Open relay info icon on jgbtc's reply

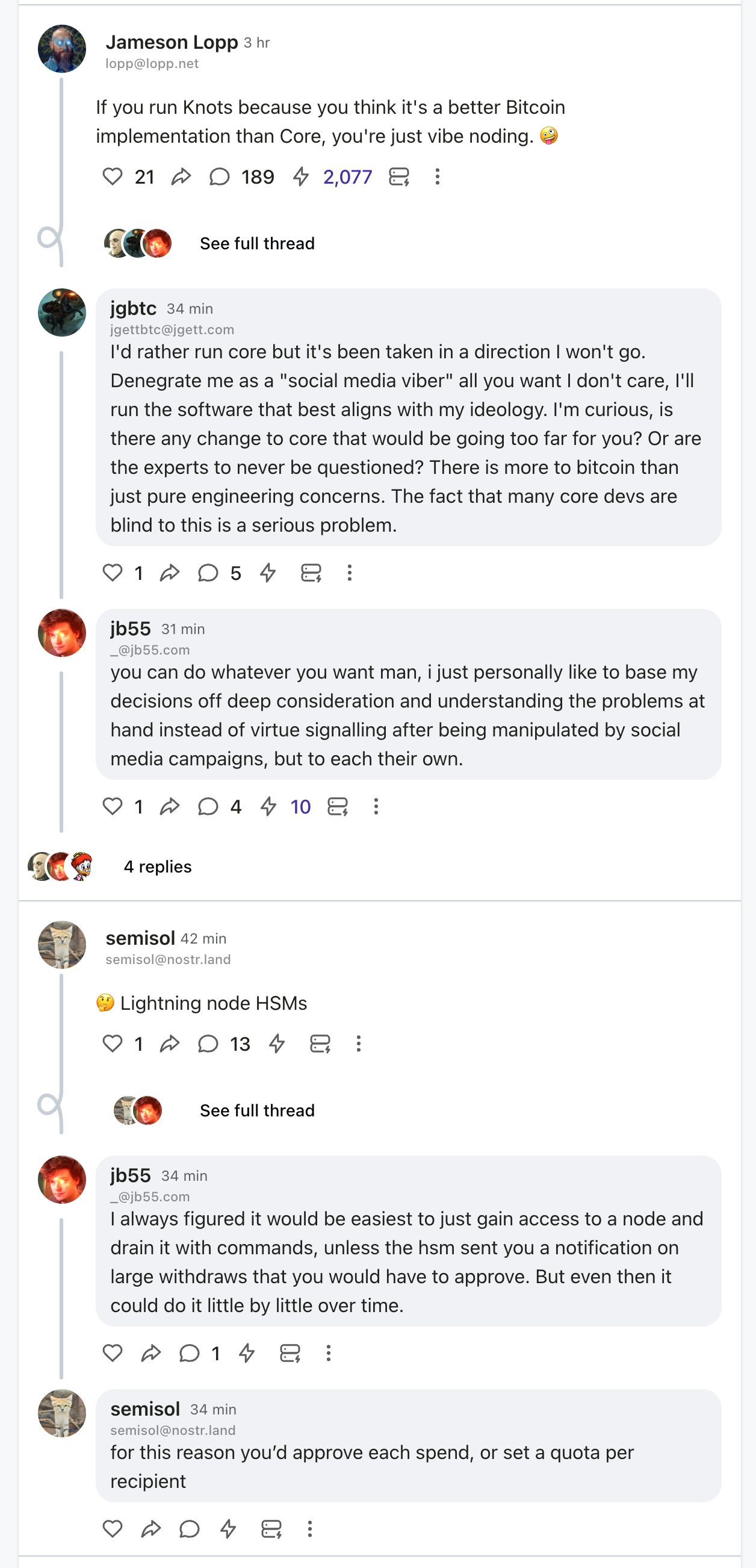coord(311,573)
